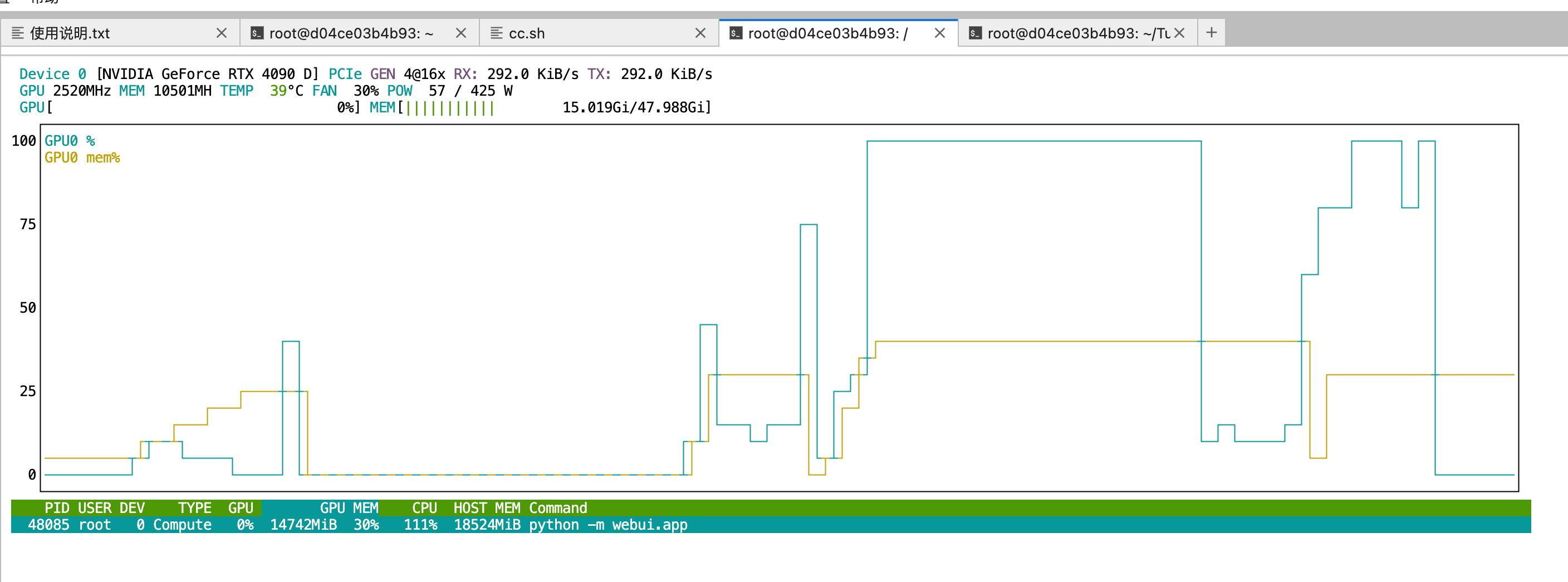Click terminal icon on the ~/Tu tab
1568x582 pixels.
tap(975, 33)
